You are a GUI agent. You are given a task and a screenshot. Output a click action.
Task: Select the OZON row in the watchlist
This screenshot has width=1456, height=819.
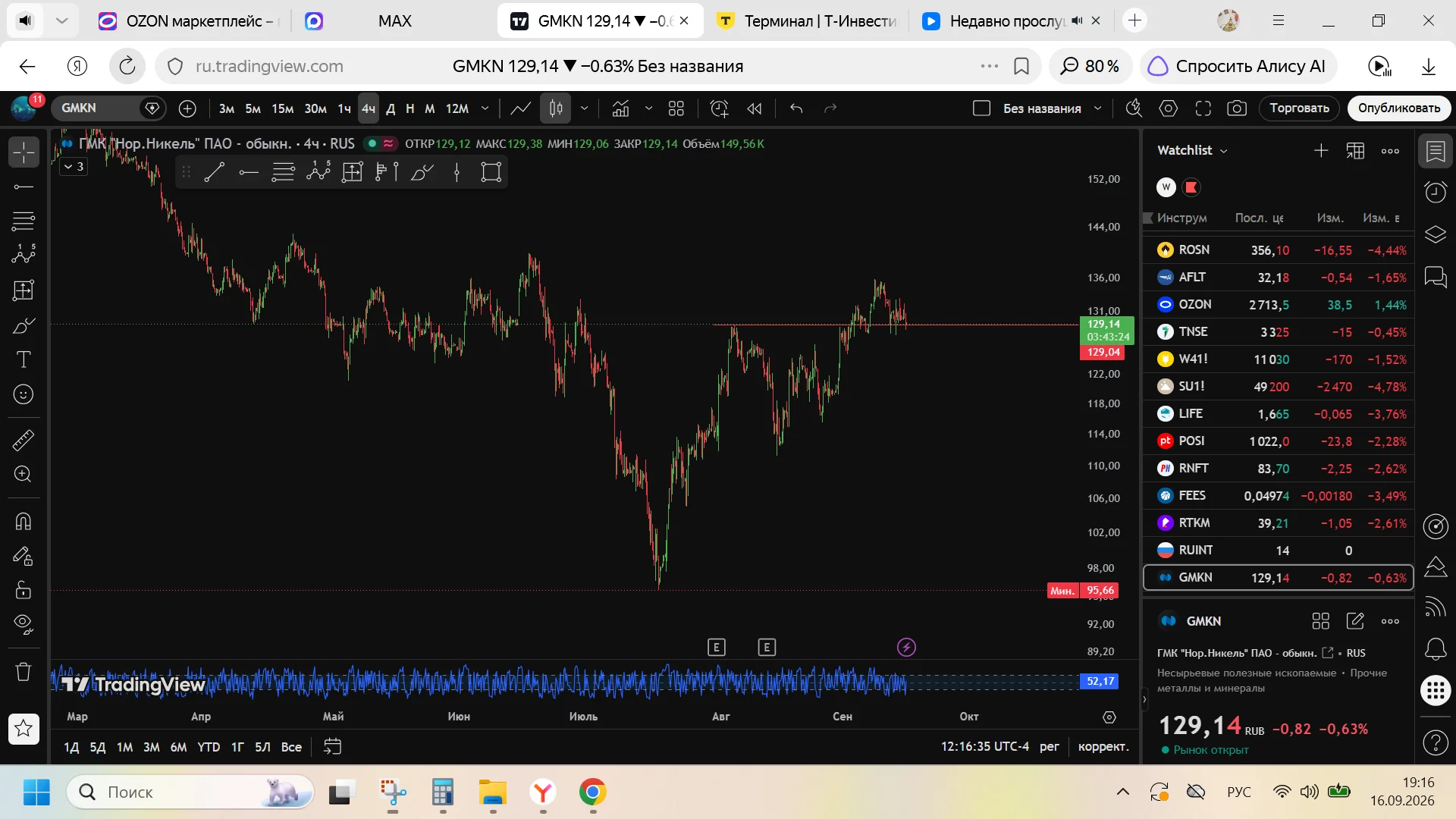[x=1279, y=305]
